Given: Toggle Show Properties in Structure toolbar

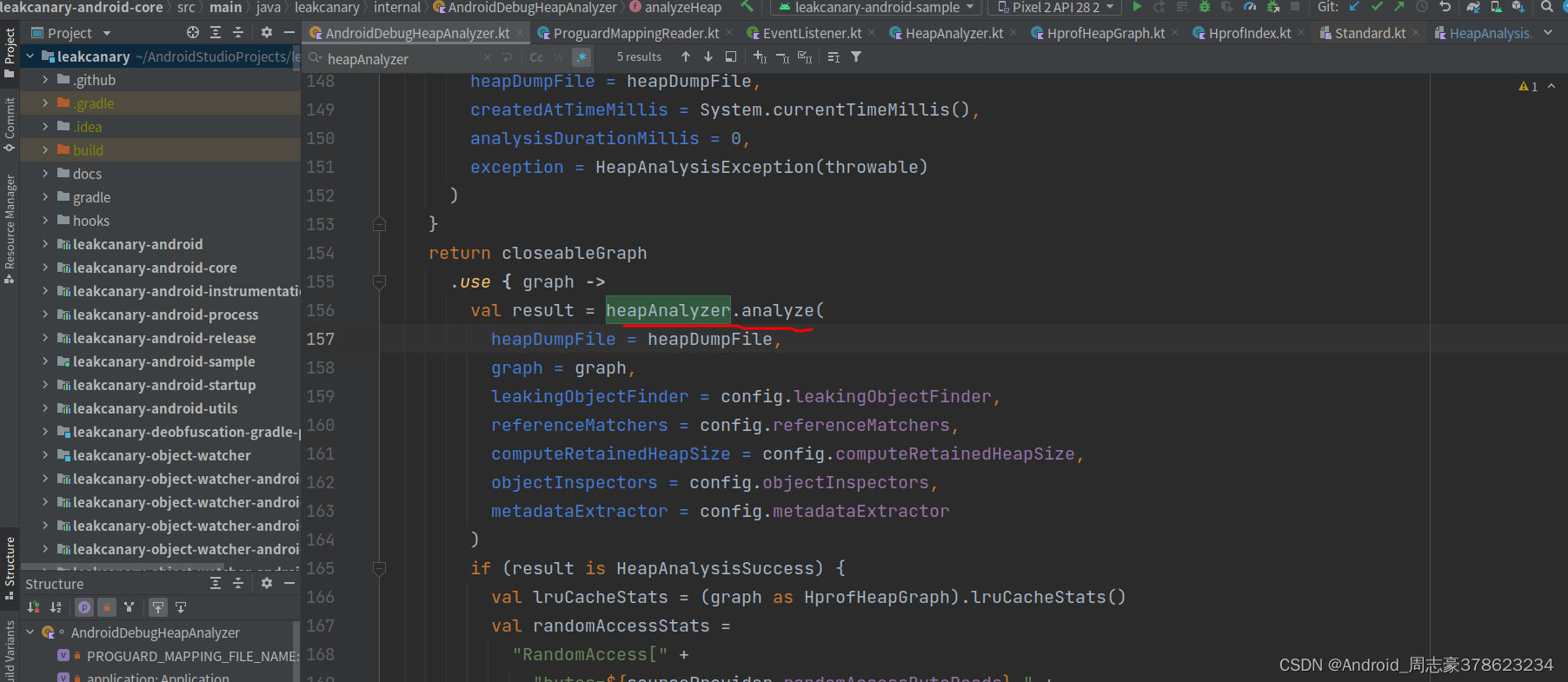Looking at the screenshot, I should click(x=84, y=607).
